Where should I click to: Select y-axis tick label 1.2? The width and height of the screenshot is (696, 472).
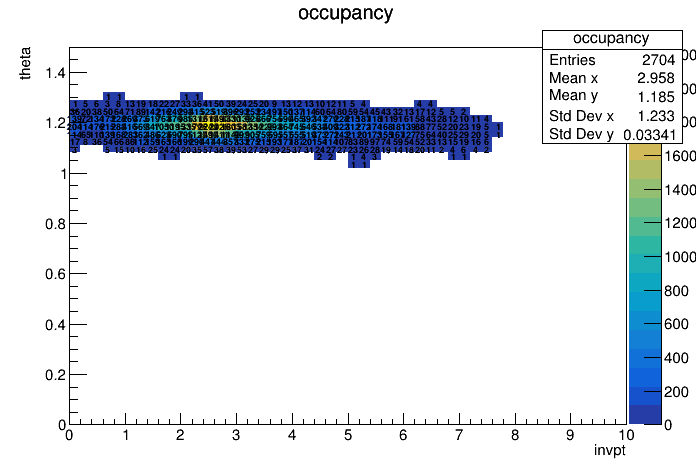coord(55,123)
